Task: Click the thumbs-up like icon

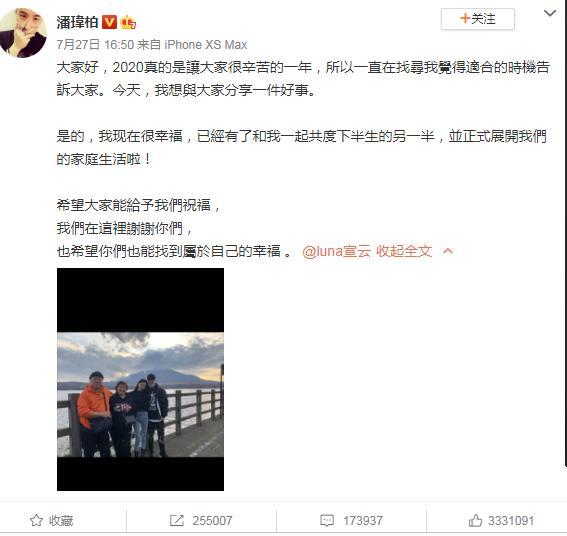Action: tap(475, 520)
